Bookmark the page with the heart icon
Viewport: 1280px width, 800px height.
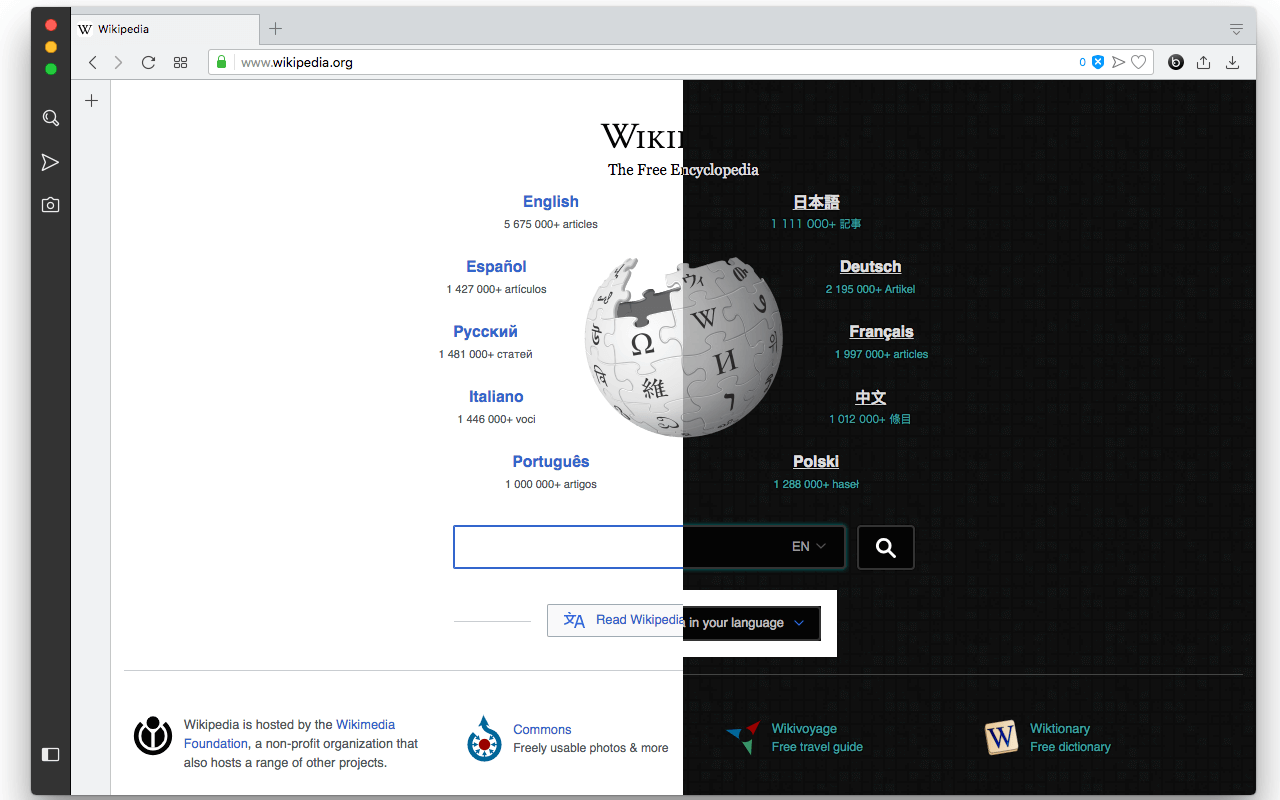1138,62
